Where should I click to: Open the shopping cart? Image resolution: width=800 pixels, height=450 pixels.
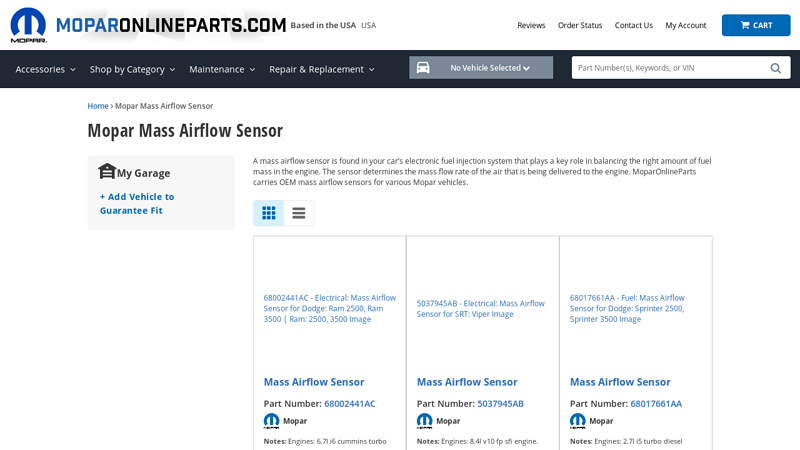pos(755,25)
